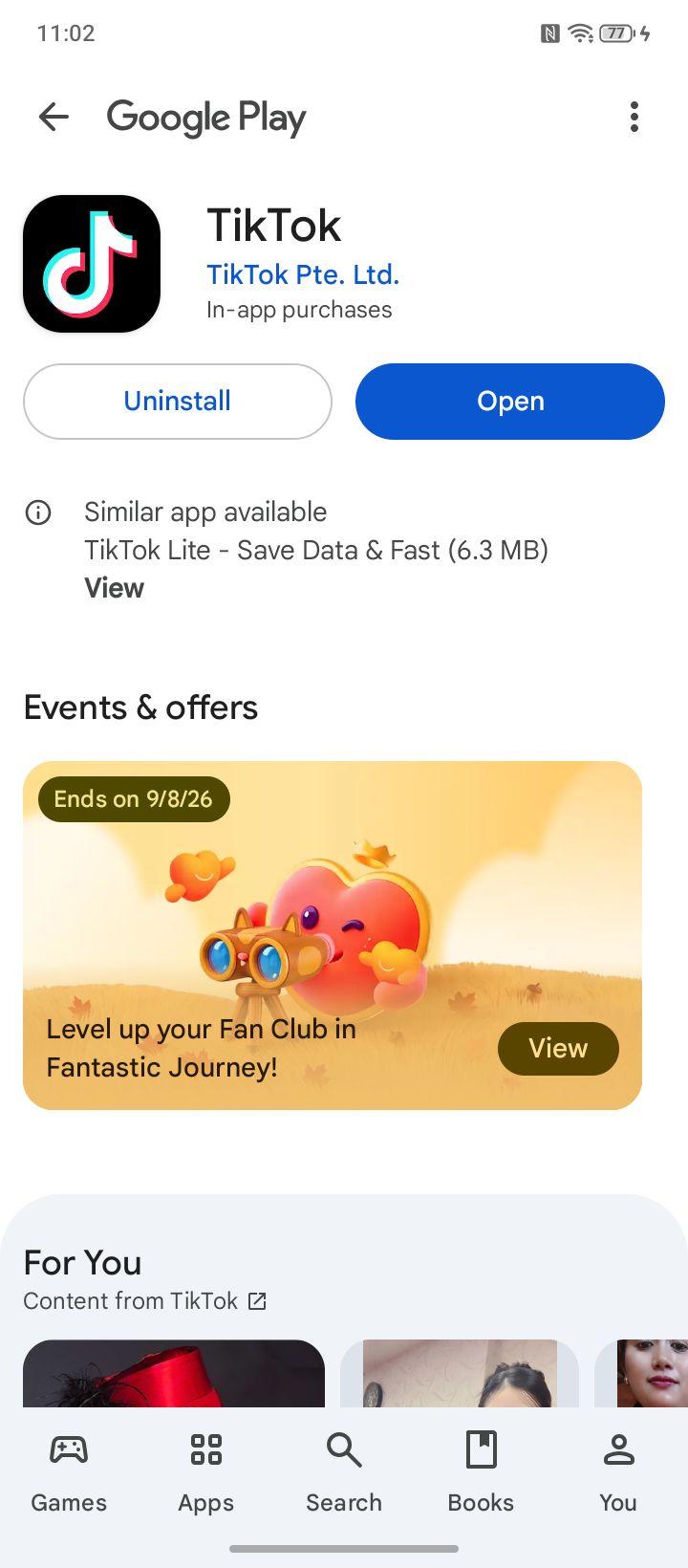Switch to the Books tab

point(481,1472)
